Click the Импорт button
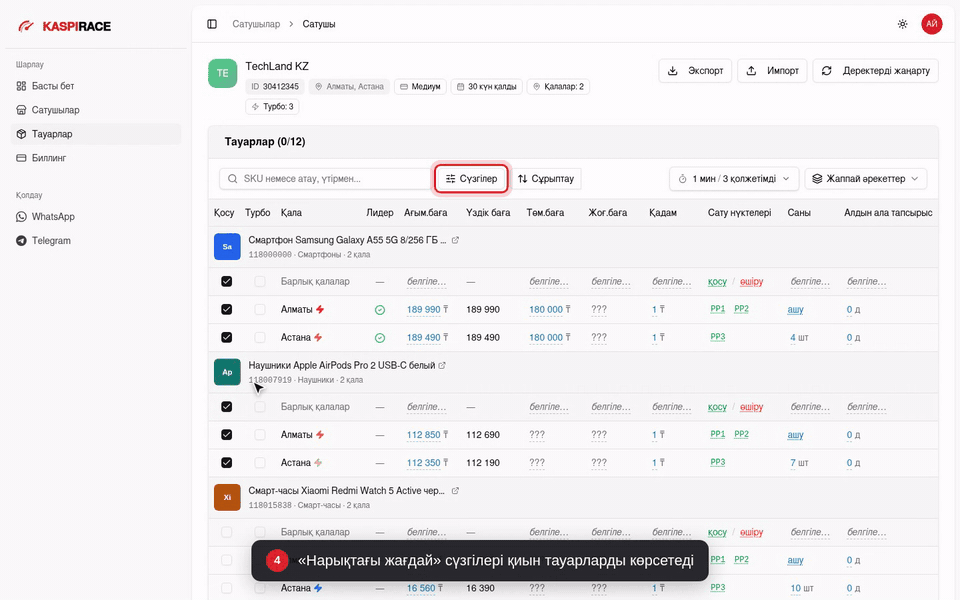The height and width of the screenshot is (600, 960). 772,70
